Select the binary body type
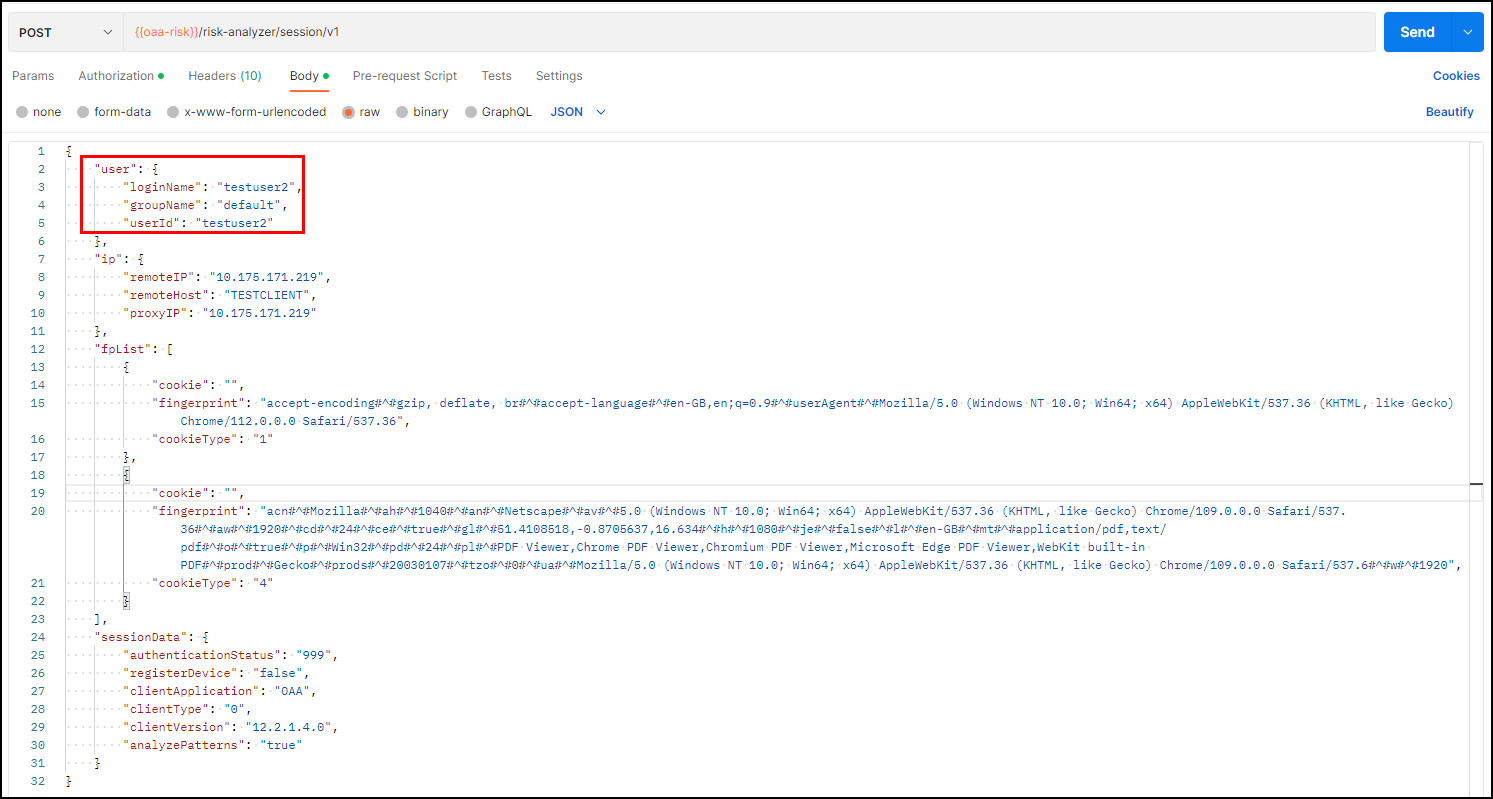Viewport: 1493px width, 799px height. tap(422, 112)
